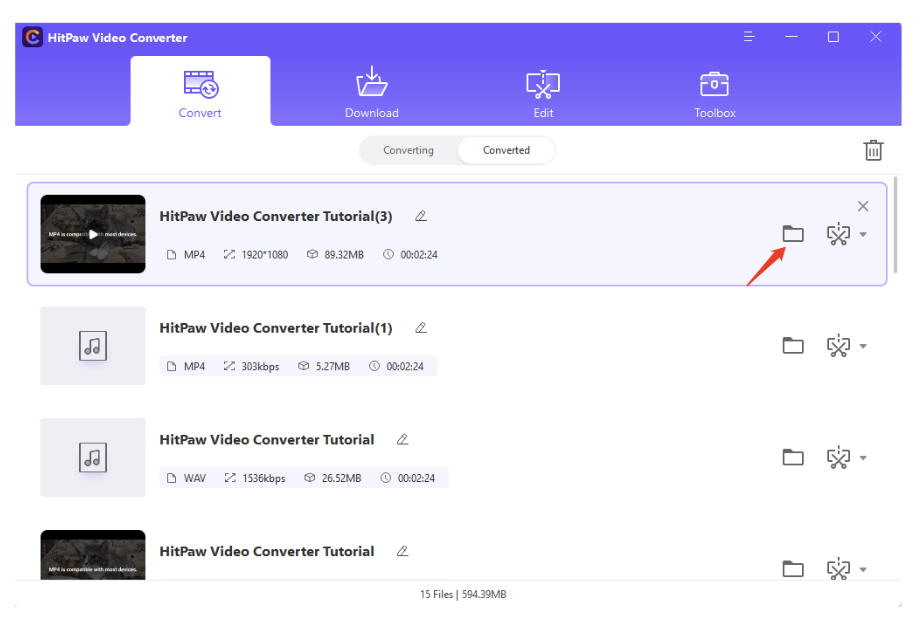Select the Converted list tab
920x636 pixels.
(506, 150)
